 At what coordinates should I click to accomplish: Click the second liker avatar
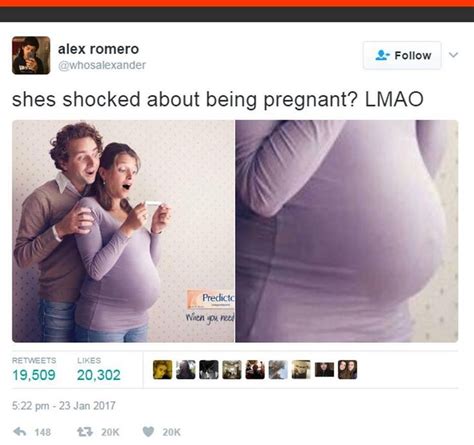coord(186,369)
